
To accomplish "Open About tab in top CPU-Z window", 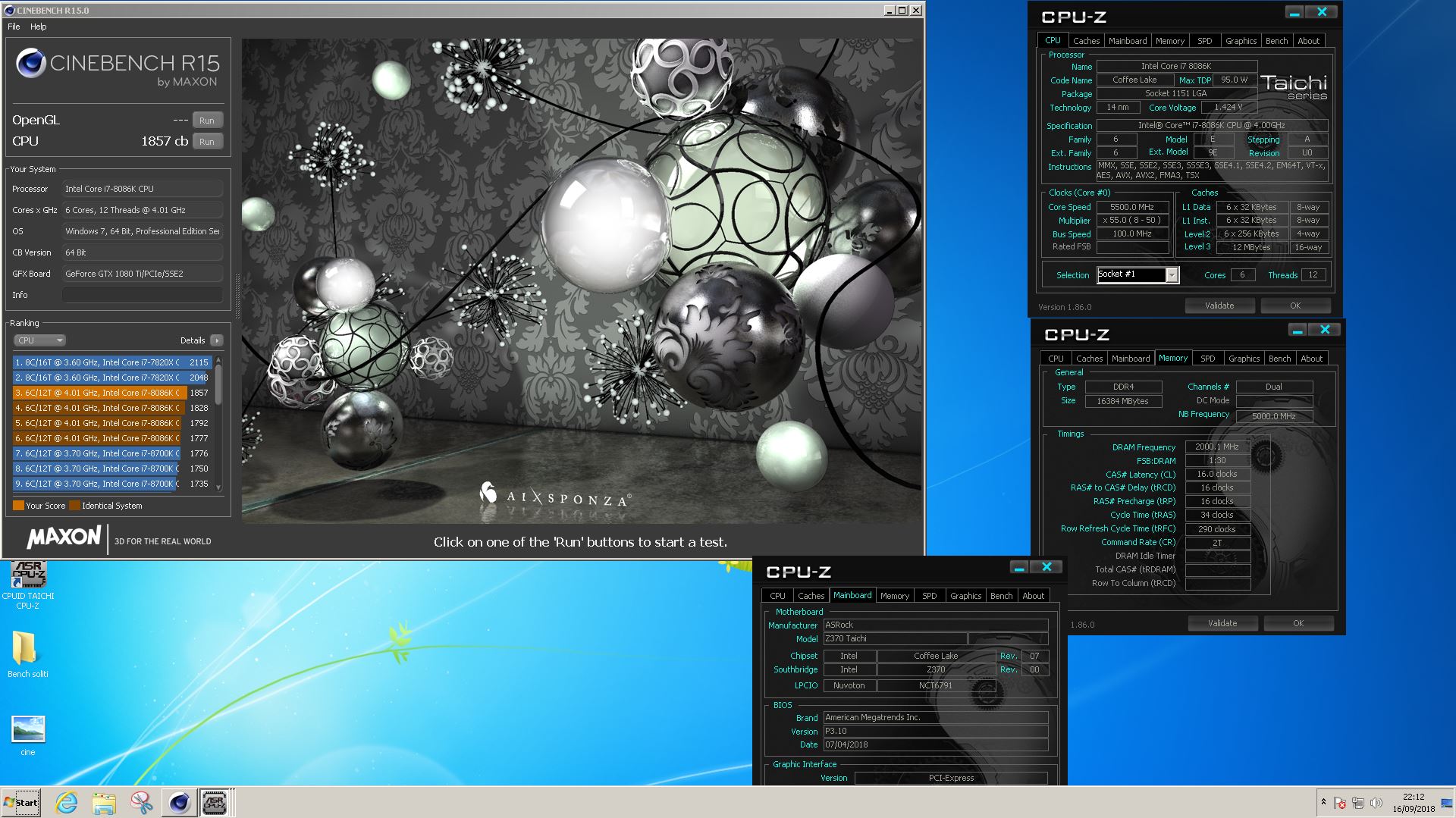I will coord(1309,41).
